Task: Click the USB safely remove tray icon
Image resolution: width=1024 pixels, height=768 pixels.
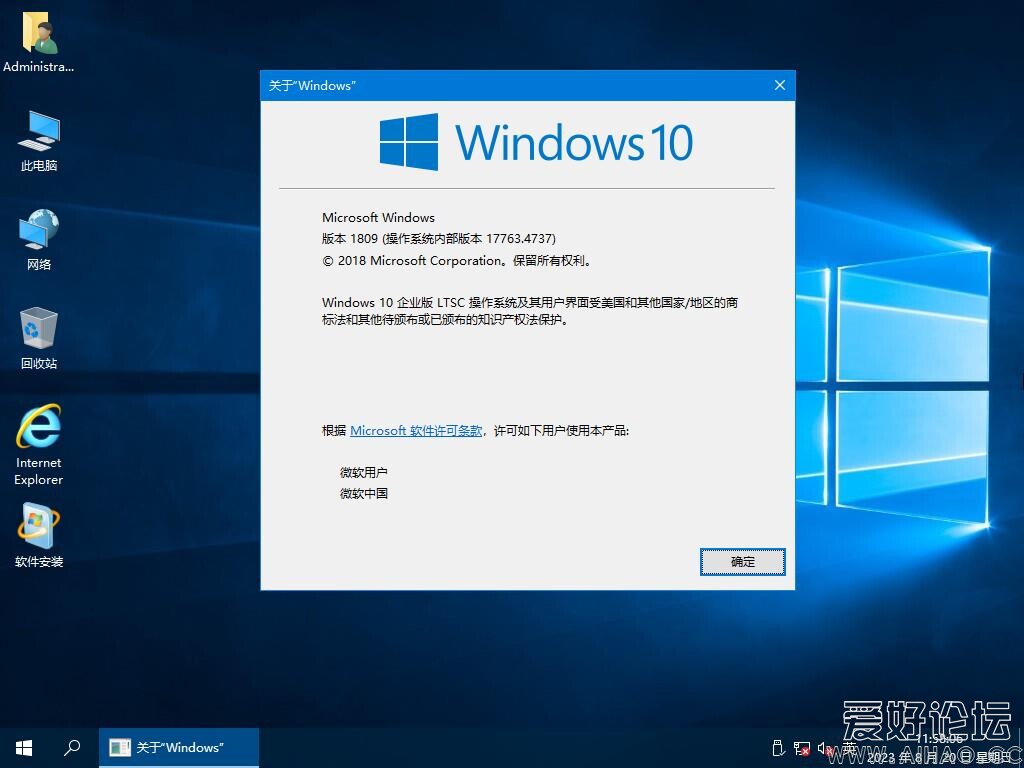Action: 779,748
